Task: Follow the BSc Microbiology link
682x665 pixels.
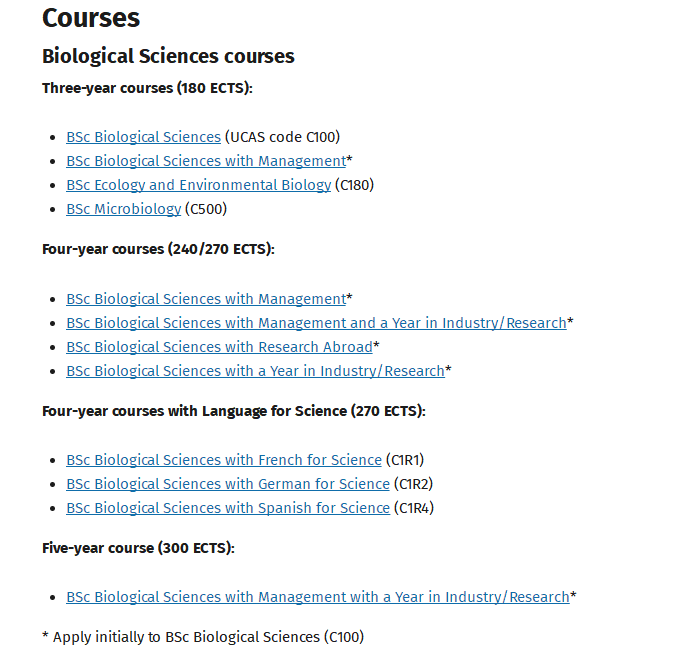Action: click(124, 209)
